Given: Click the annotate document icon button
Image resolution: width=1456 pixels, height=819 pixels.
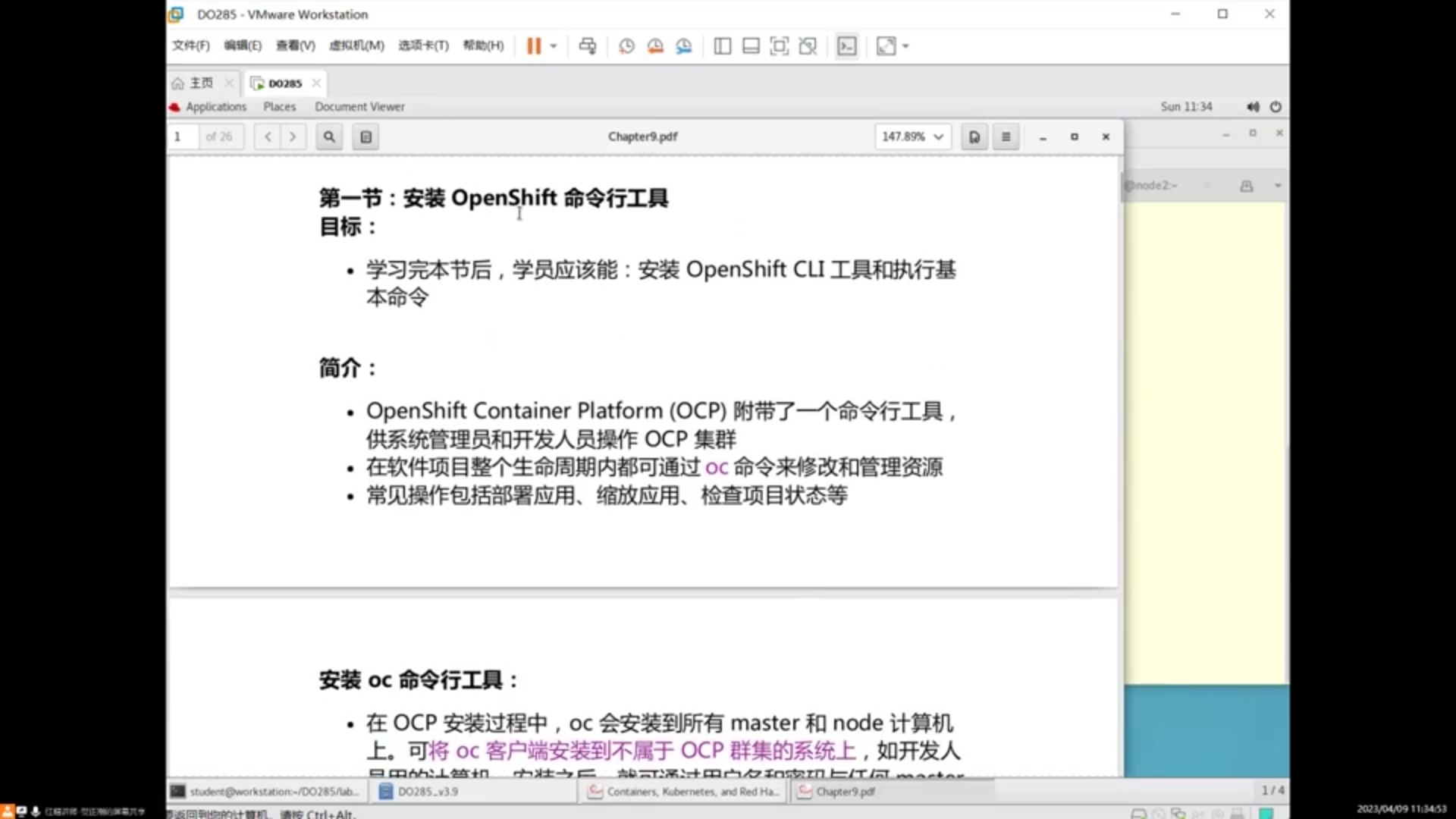Looking at the screenshot, I should point(974,136).
